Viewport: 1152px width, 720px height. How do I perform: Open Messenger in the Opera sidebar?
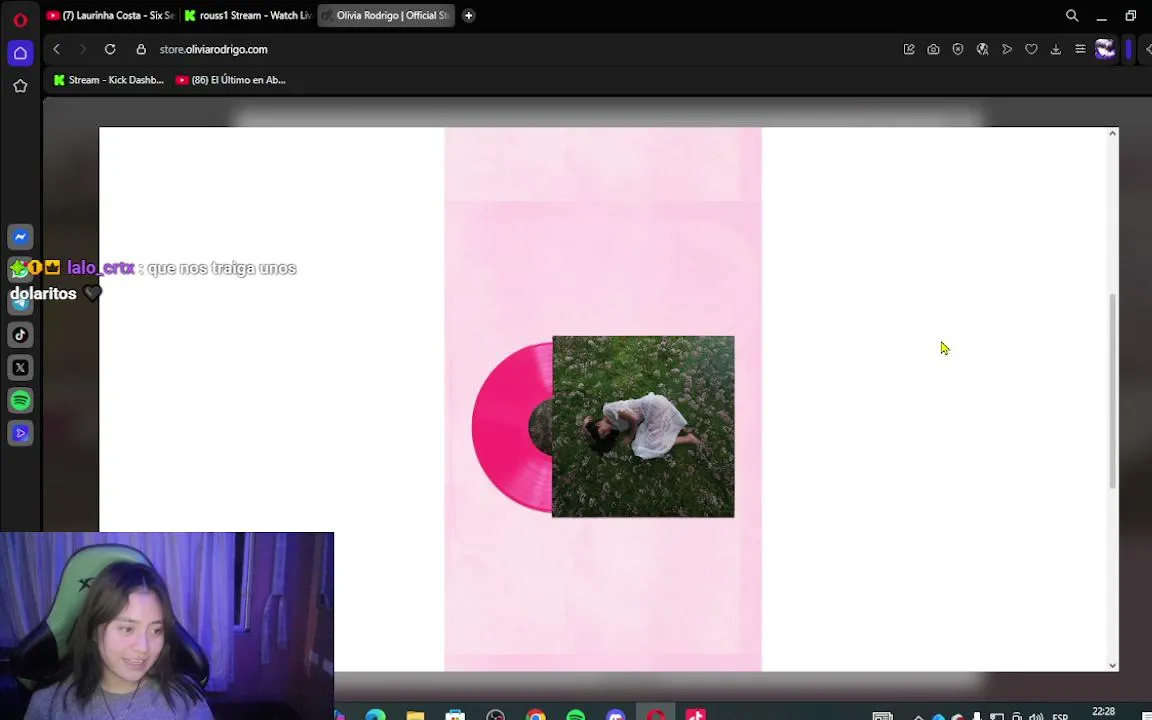pyautogui.click(x=21, y=237)
